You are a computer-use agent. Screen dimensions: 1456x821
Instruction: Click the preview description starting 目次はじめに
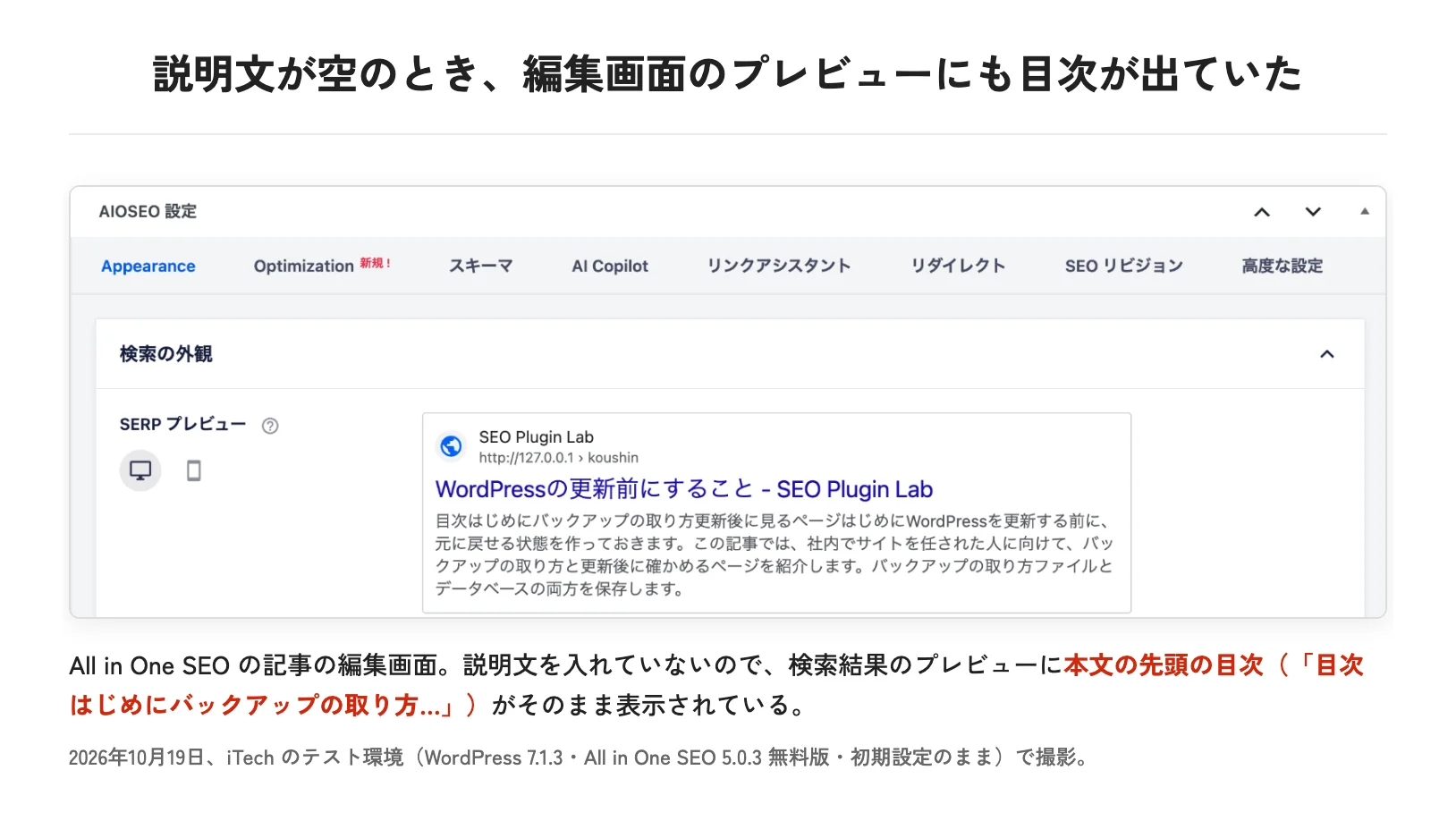775,554
